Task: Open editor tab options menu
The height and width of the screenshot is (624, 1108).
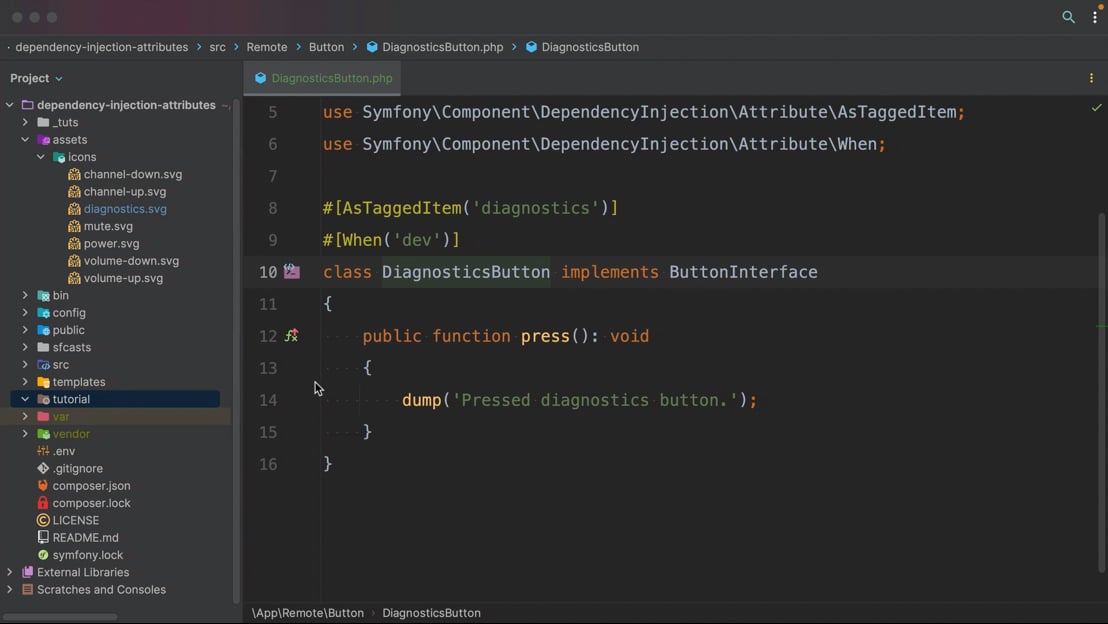Action: pos(1091,78)
